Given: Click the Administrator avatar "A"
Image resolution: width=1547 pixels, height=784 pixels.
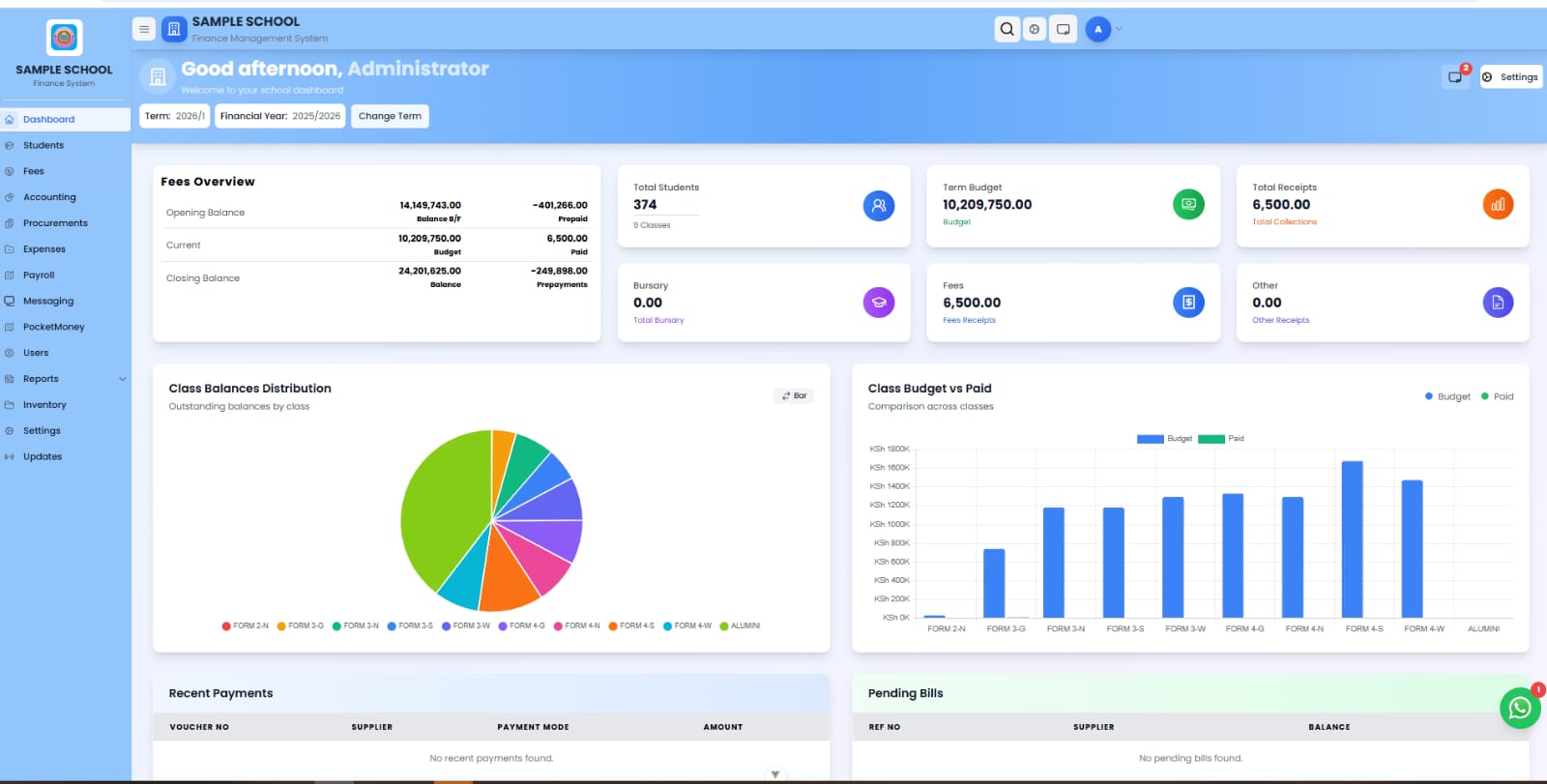Looking at the screenshot, I should [x=1097, y=29].
